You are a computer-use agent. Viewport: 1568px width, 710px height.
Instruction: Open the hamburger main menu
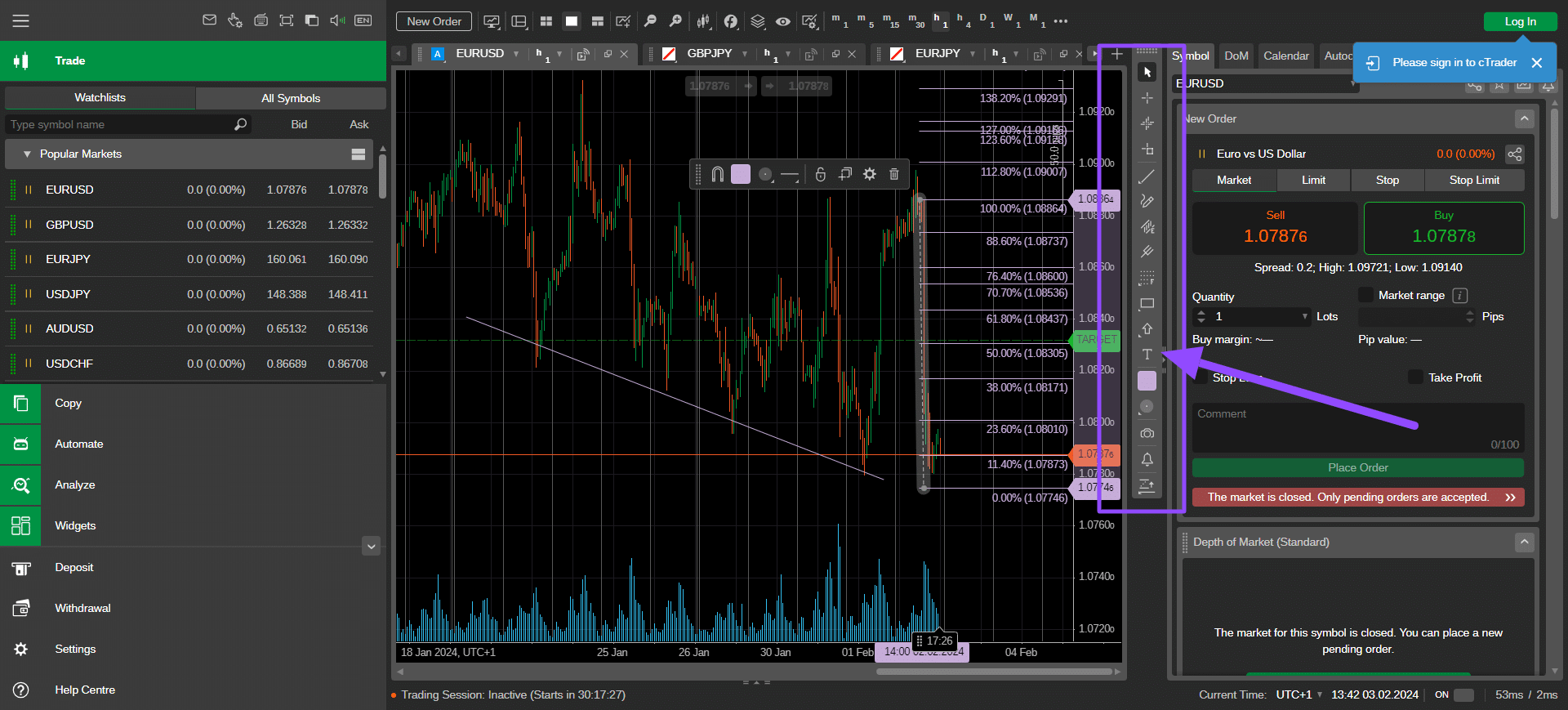pyautogui.click(x=20, y=20)
